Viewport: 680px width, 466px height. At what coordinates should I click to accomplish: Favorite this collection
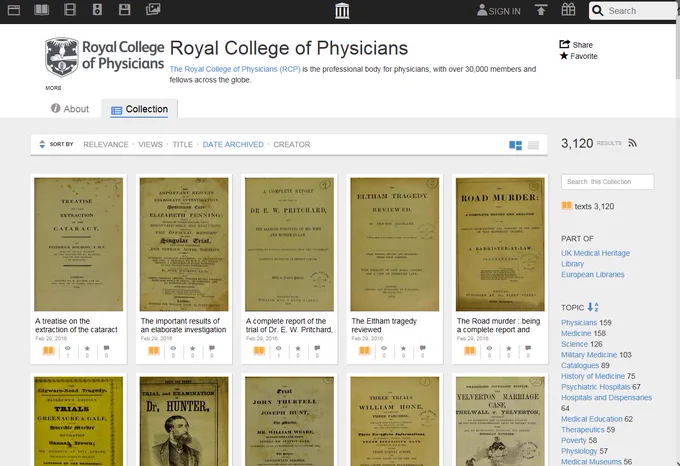click(579, 56)
